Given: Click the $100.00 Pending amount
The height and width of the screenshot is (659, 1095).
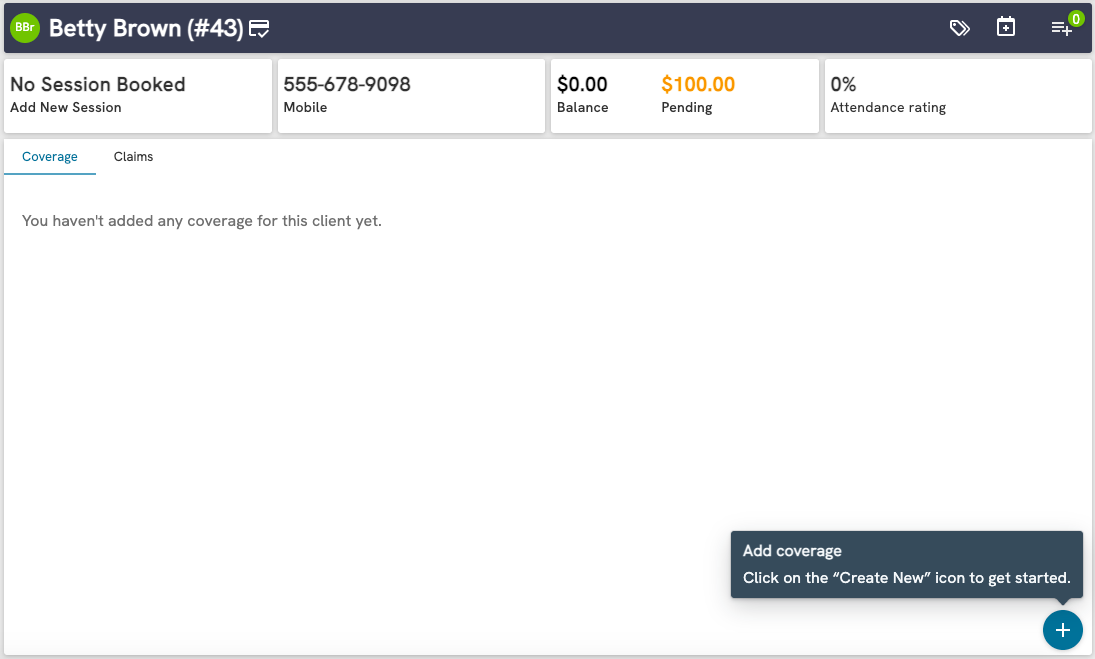Looking at the screenshot, I should pos(698,84).
